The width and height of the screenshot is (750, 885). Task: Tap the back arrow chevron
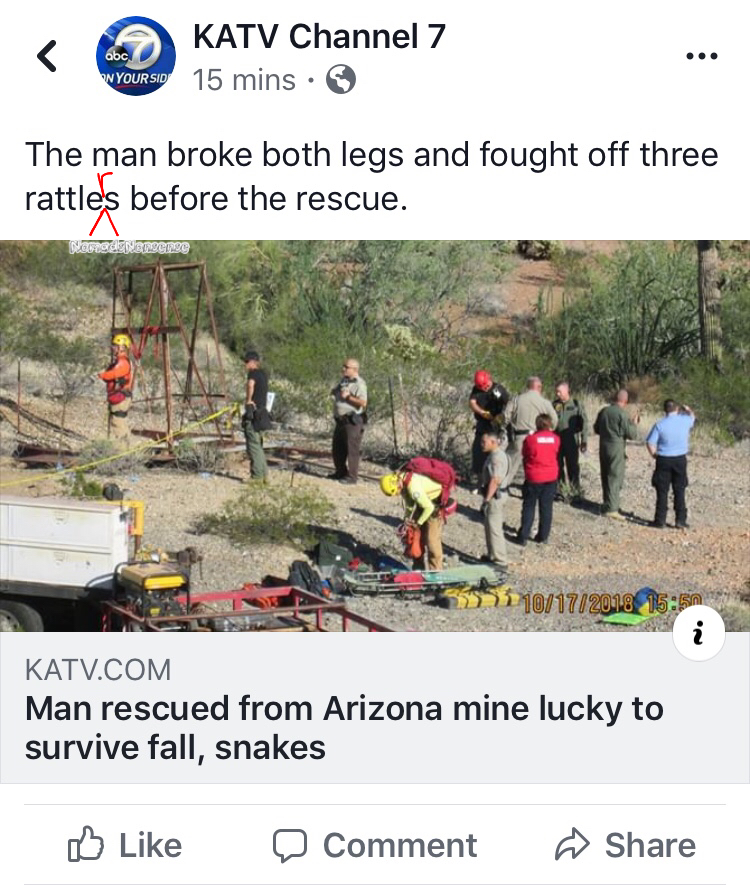(47, 56)
